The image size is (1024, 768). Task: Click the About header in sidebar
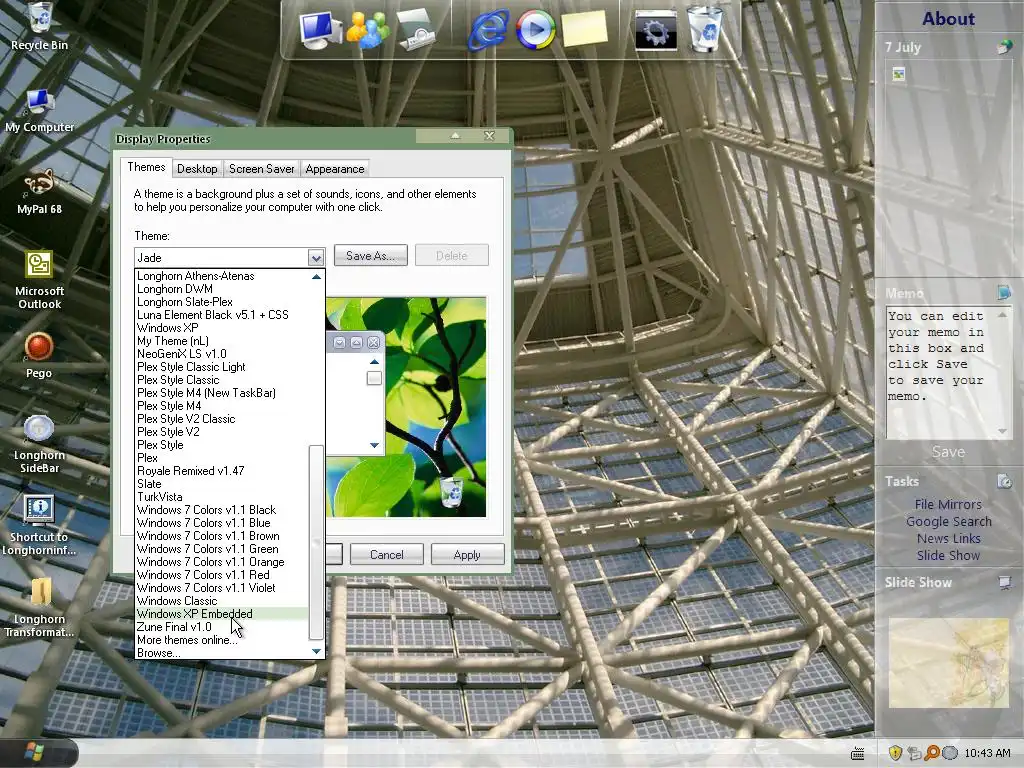coord(948,18)
